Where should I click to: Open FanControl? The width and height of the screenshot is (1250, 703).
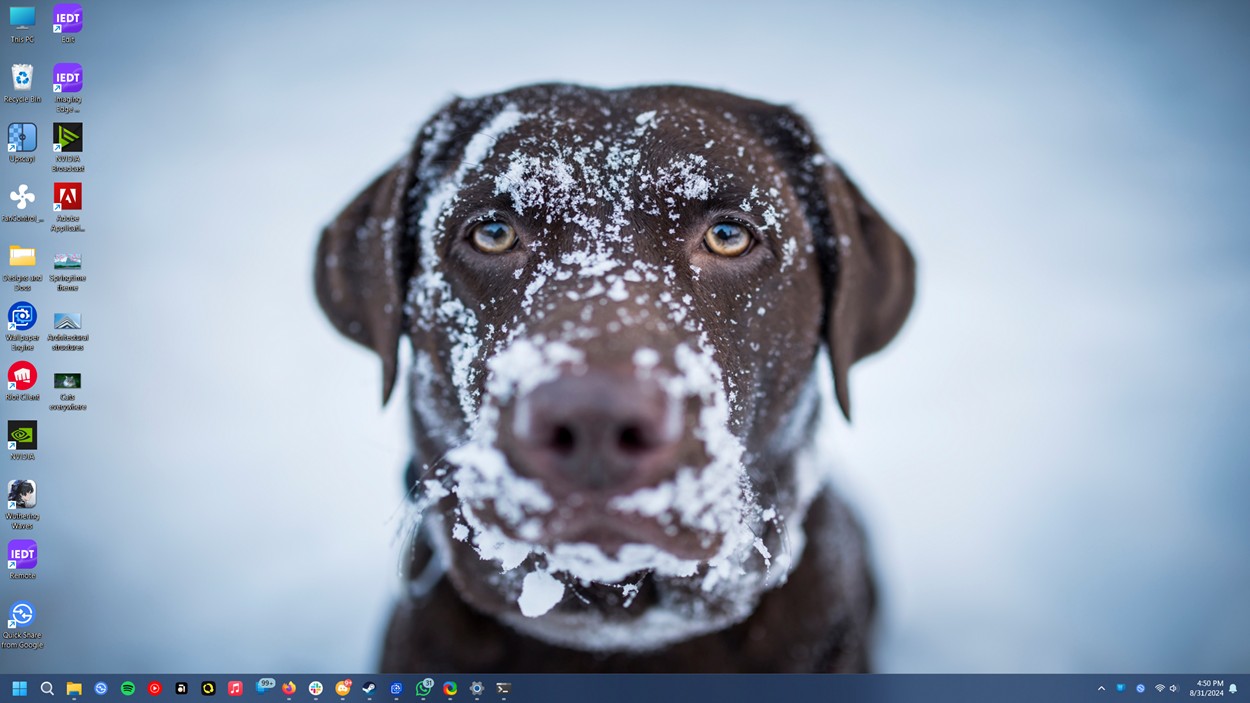pos(22,198)
